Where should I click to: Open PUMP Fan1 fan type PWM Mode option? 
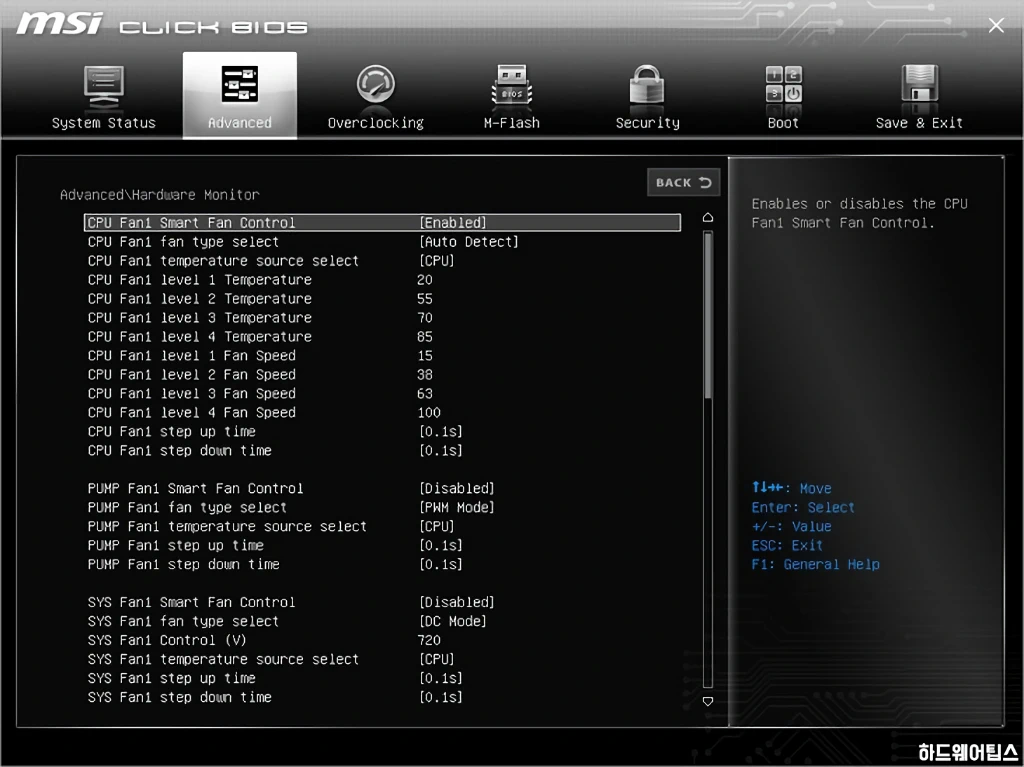[456, 508]
